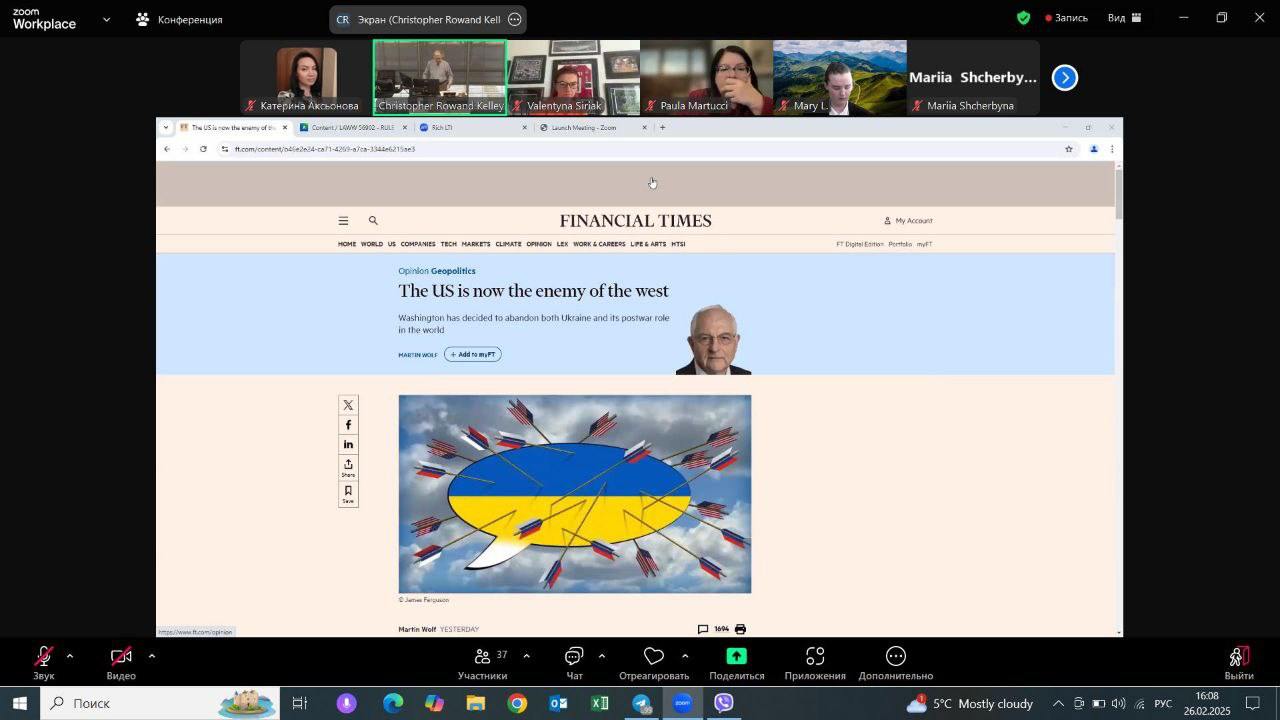Open the Geopolitics topic link
Screen dimensions: 1280x720
click(x=453, y=271)
